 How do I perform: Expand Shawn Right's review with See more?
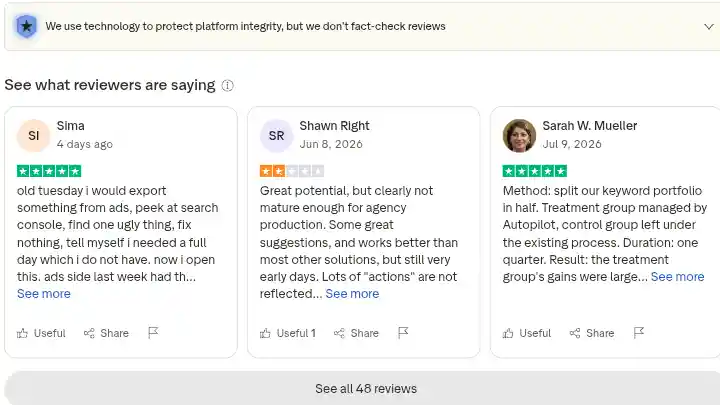tap(352, 294)
